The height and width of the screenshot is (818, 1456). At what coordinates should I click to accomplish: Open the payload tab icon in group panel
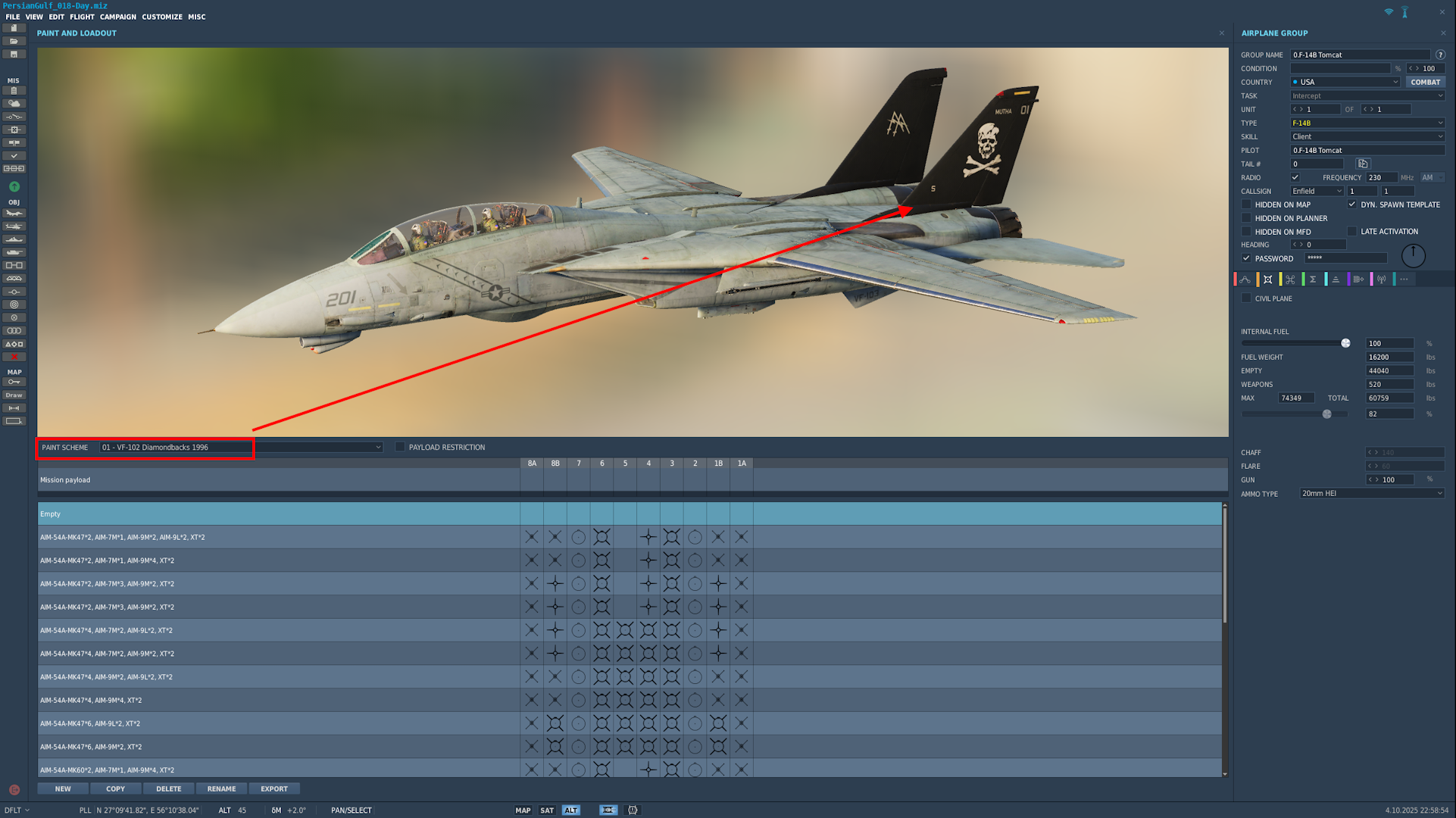[x=1267, y=279]
